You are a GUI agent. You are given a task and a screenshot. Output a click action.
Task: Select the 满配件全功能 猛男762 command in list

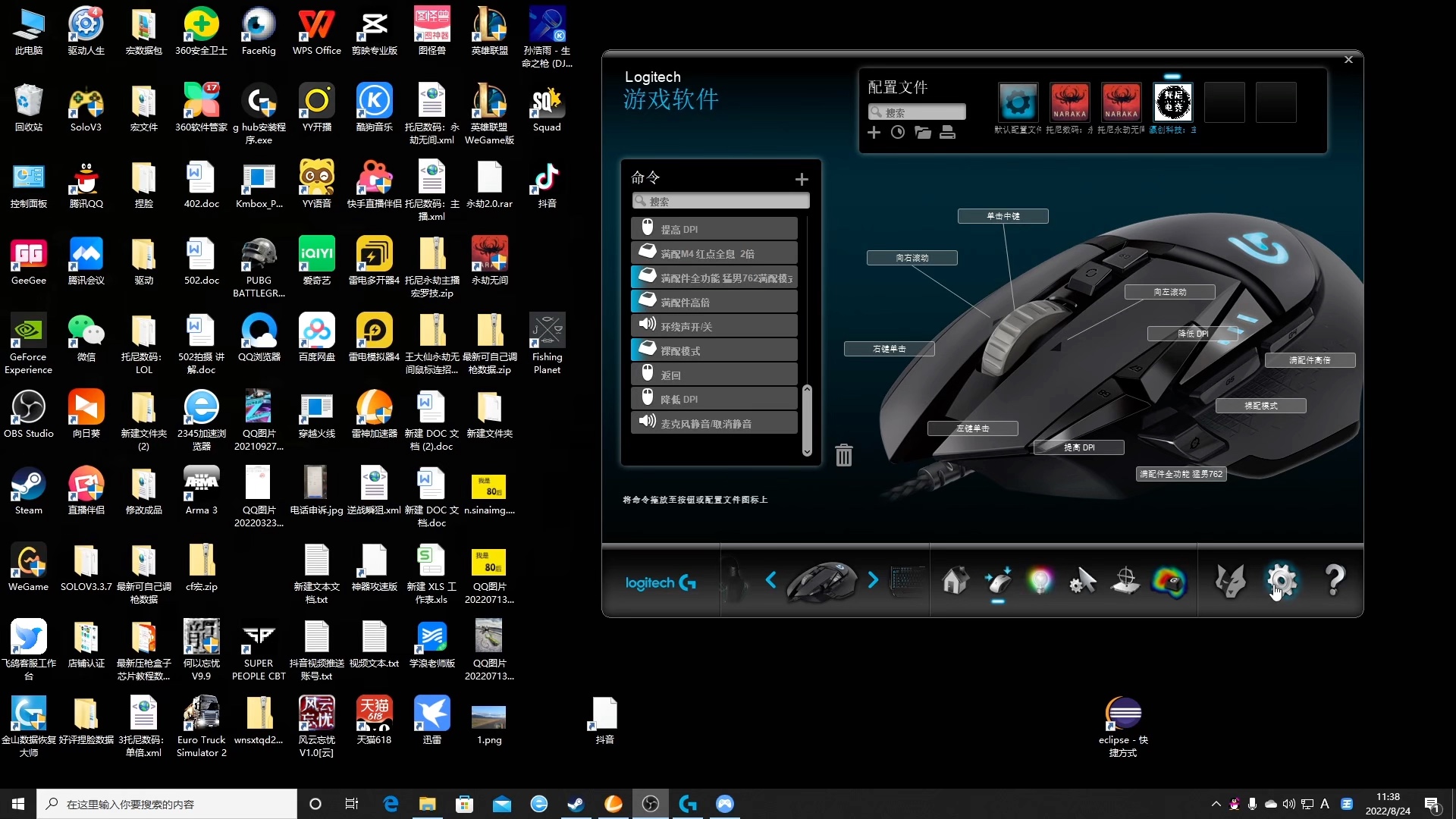coord(714,278)
